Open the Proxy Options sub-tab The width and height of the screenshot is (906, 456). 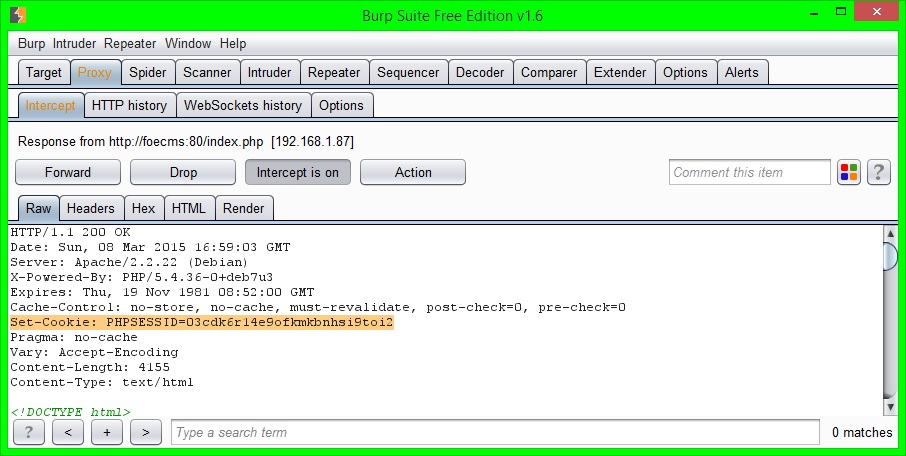click(x=341, y=106)
